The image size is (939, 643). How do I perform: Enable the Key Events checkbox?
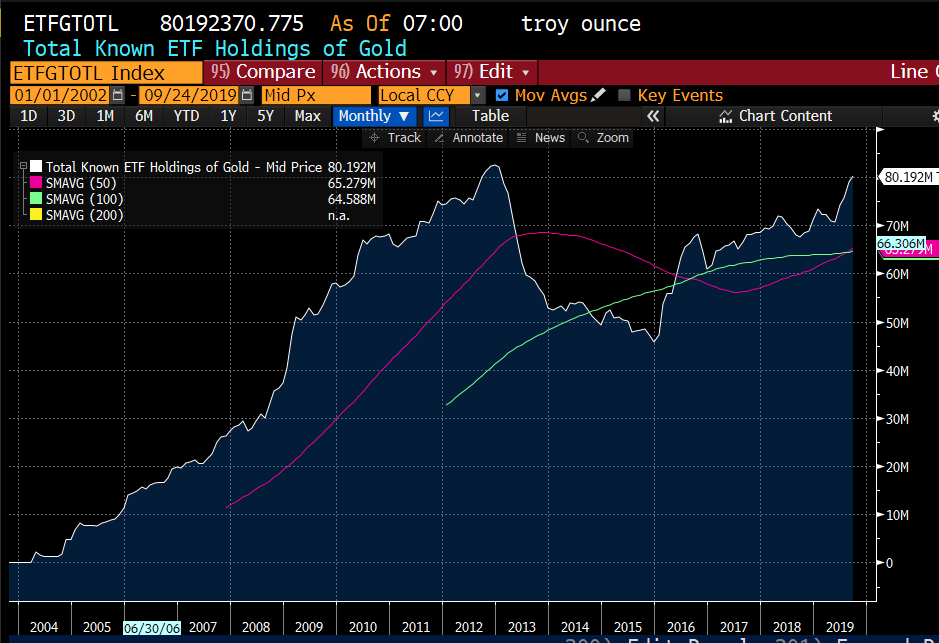coord(624,95)
